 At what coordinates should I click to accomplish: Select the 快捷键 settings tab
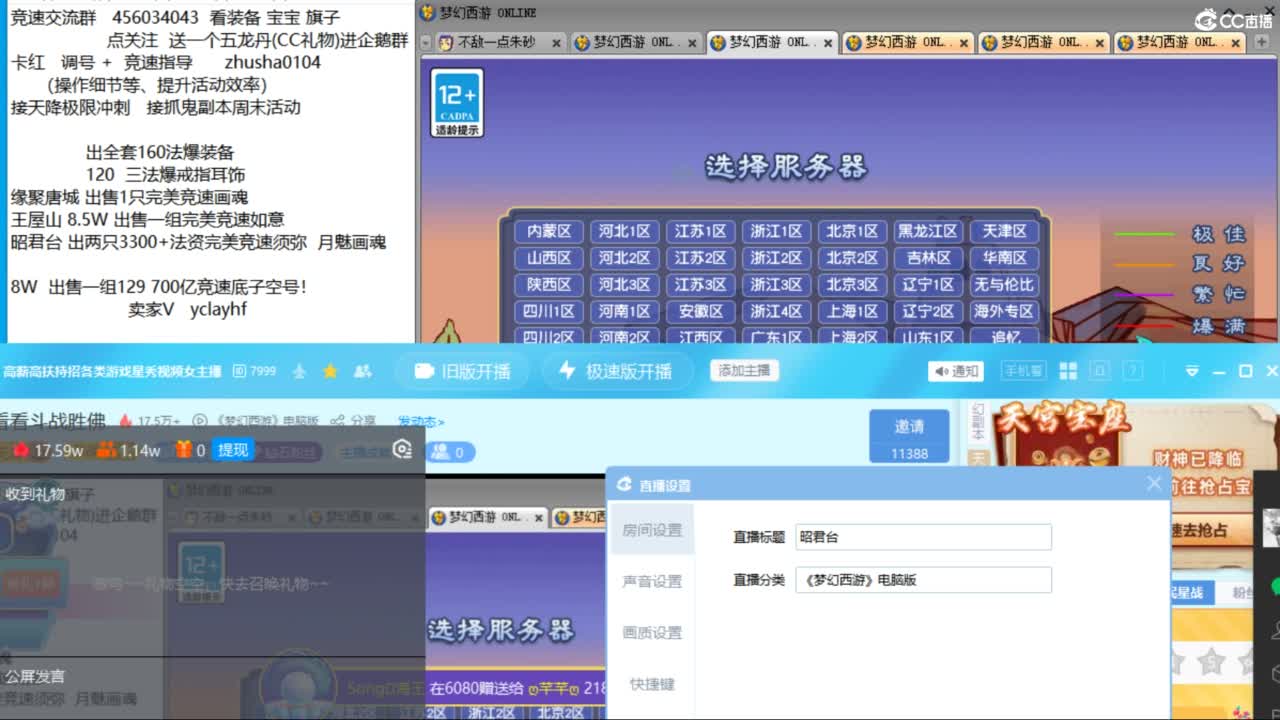(651, 684)
